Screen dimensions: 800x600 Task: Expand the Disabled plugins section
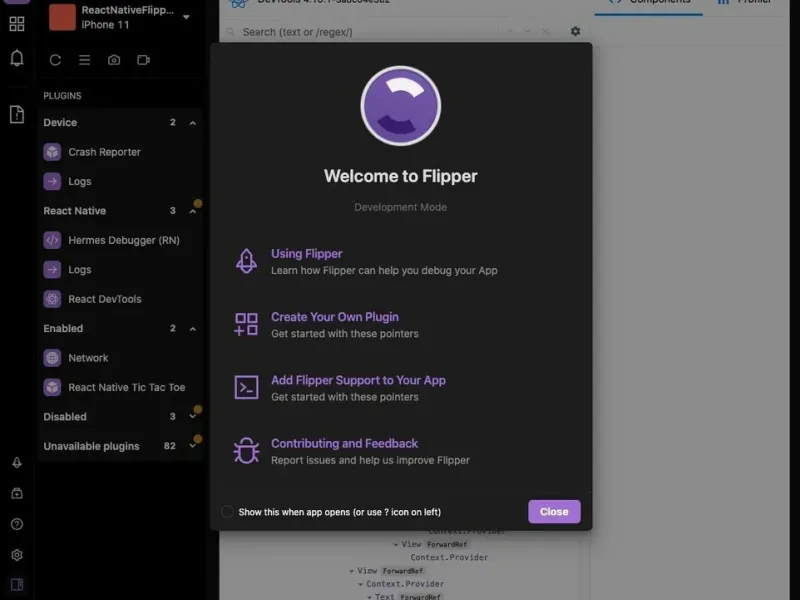pos(193,417)
